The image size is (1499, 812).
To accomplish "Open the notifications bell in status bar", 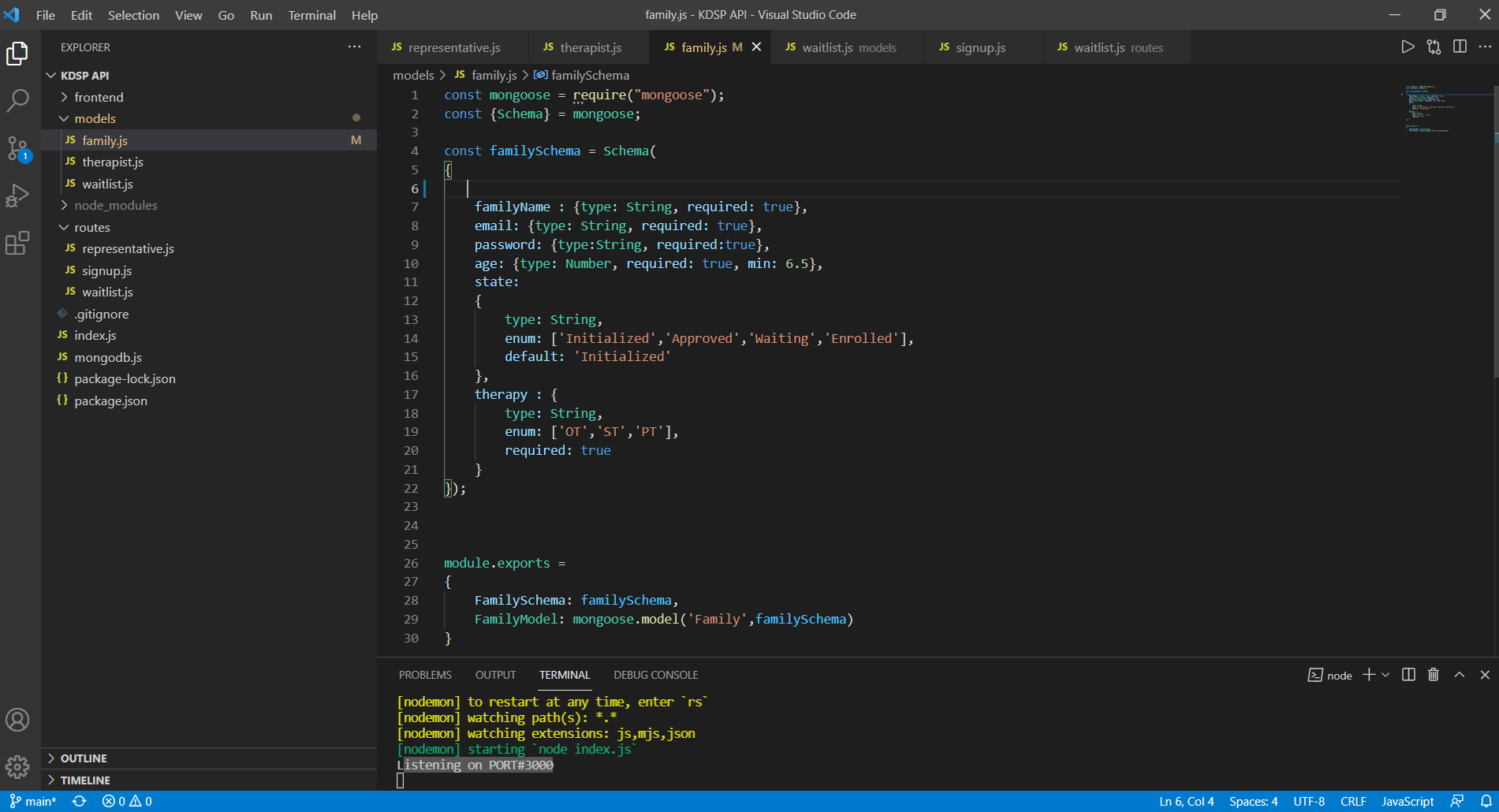I will click(1486, 801).
